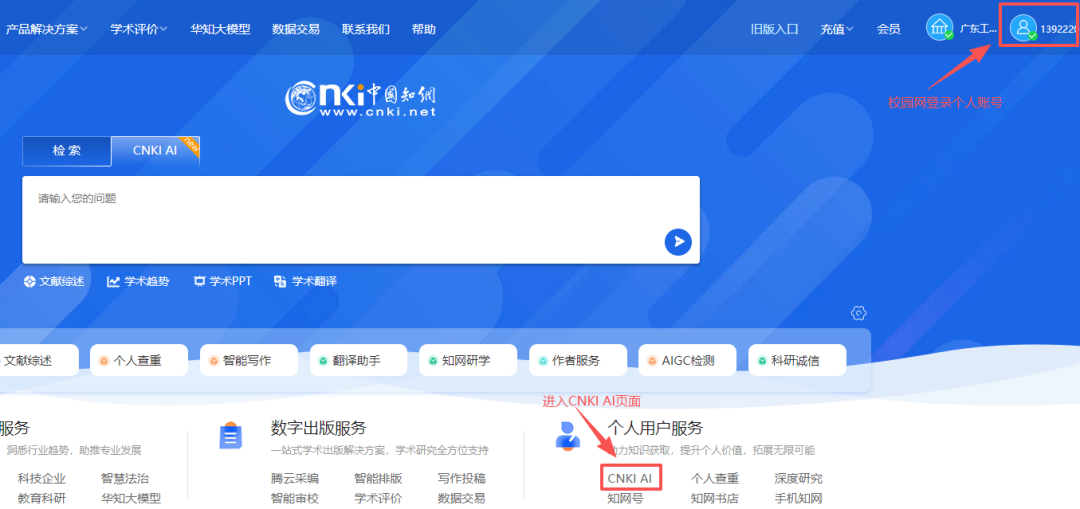
Task: Open 学术翻译 translation tool
Action: point(305,282)
